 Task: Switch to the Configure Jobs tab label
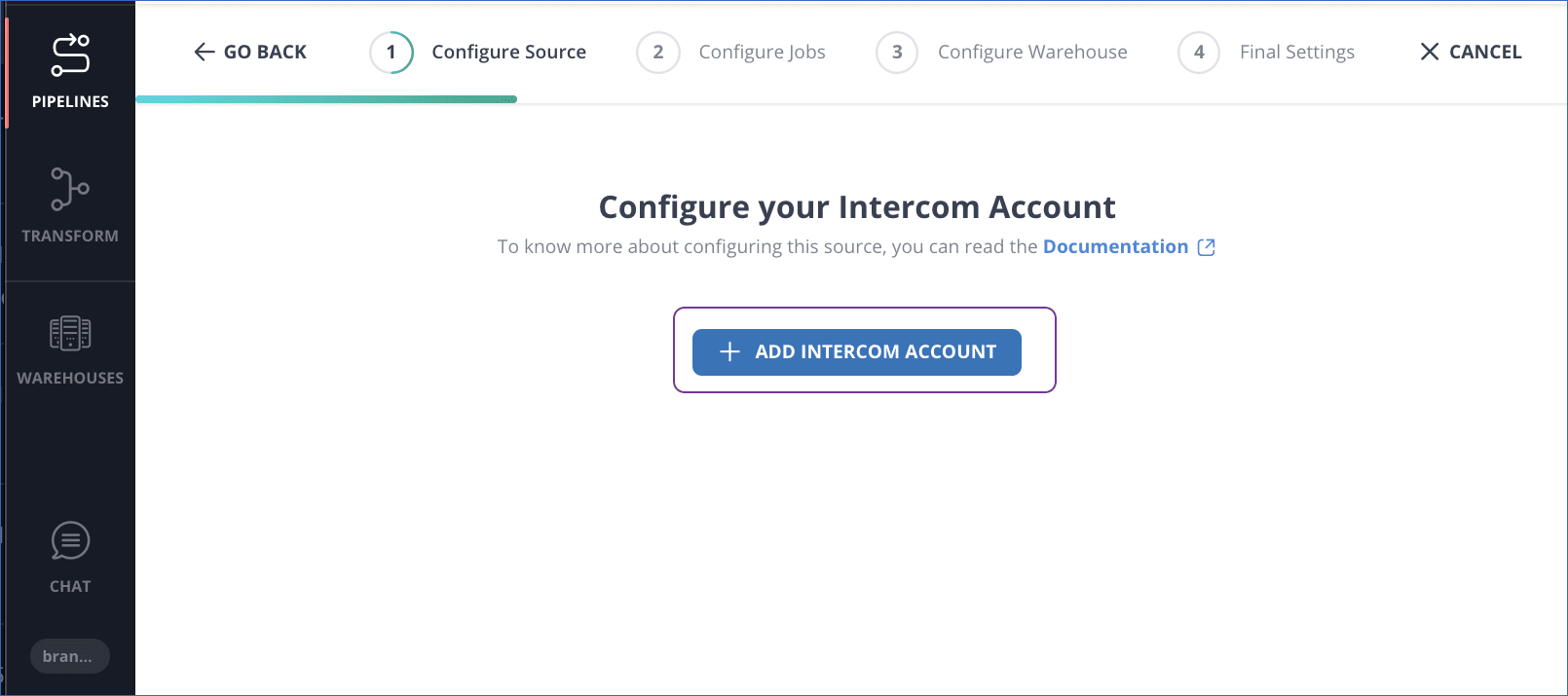point(763,52)
